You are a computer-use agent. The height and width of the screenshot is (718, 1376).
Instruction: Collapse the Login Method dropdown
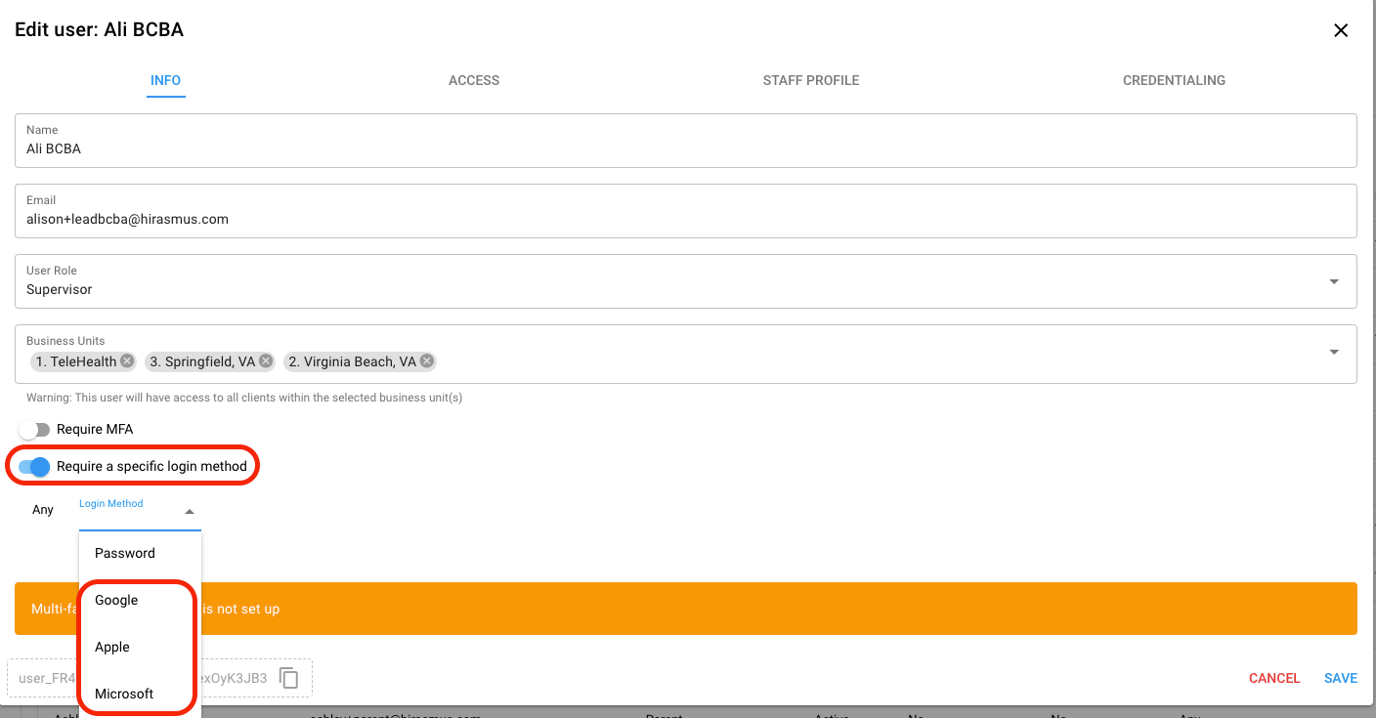[189, 510]
